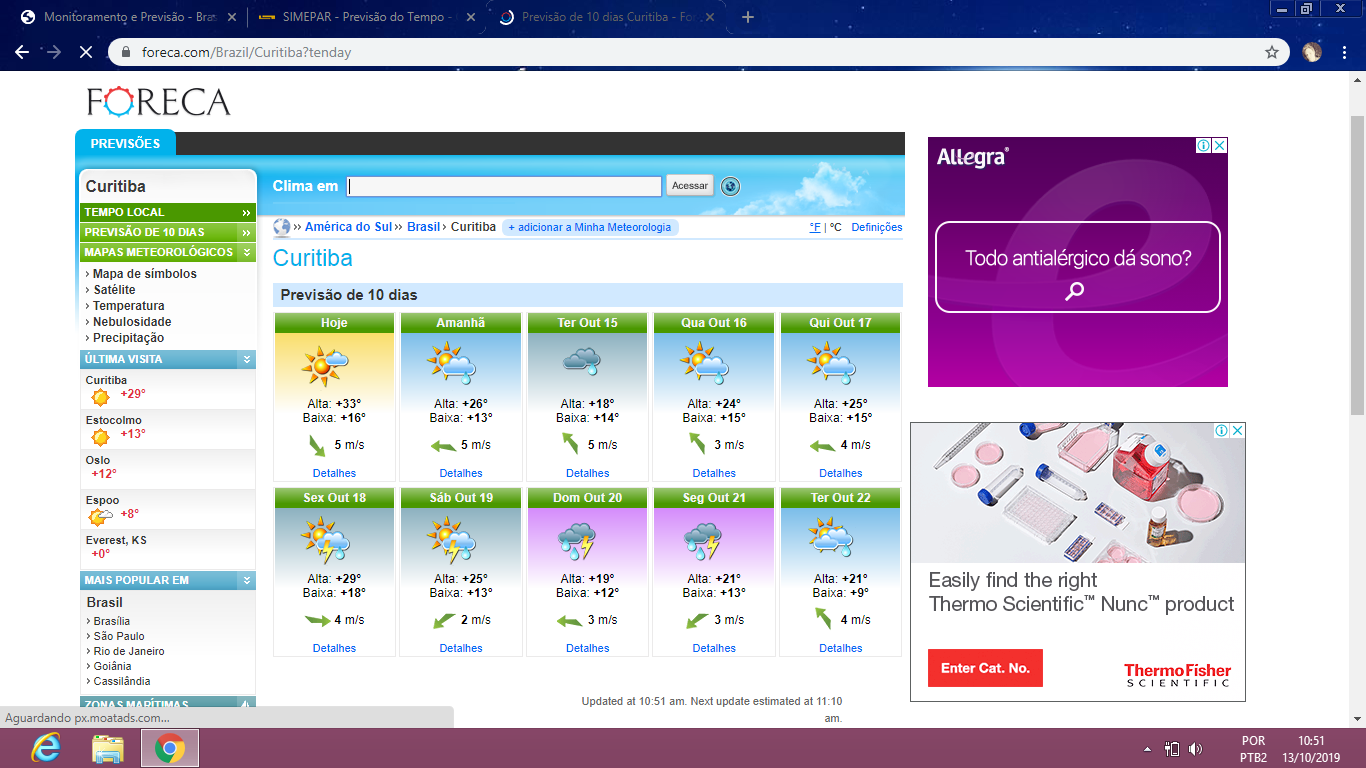Click the Ter Out 15 rain cloud icon
This screenshot has width=1366, height=768.
pyautogui.click(x=580, y=362)
